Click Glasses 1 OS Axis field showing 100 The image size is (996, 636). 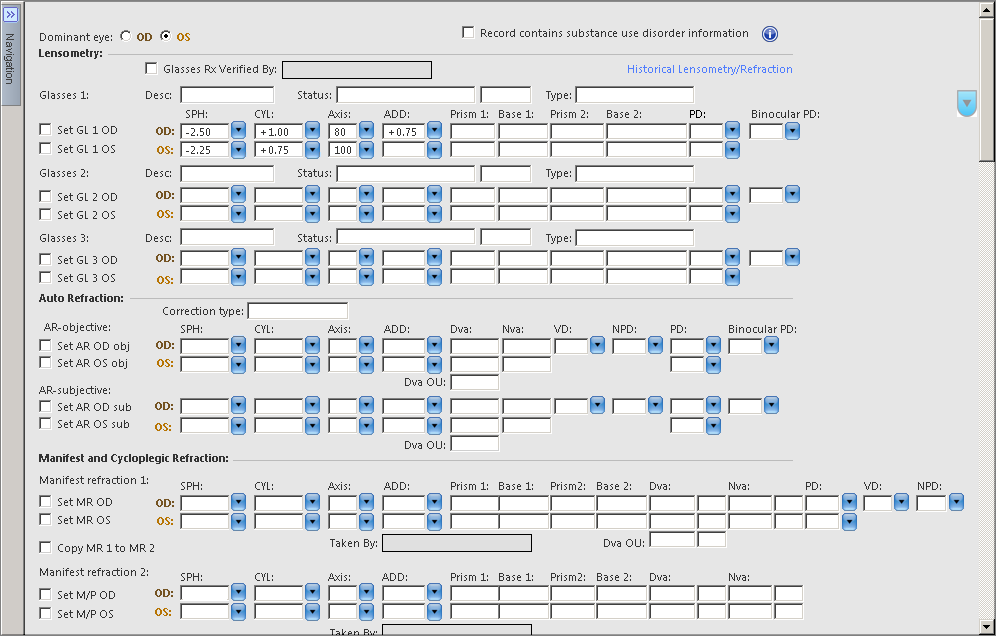343,150
